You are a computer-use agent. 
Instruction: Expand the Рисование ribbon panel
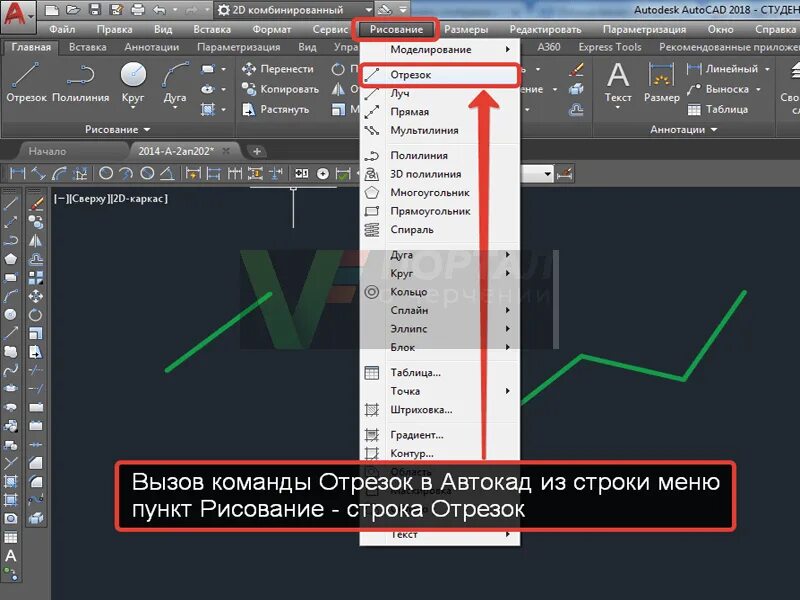click(x=117, y=130)
